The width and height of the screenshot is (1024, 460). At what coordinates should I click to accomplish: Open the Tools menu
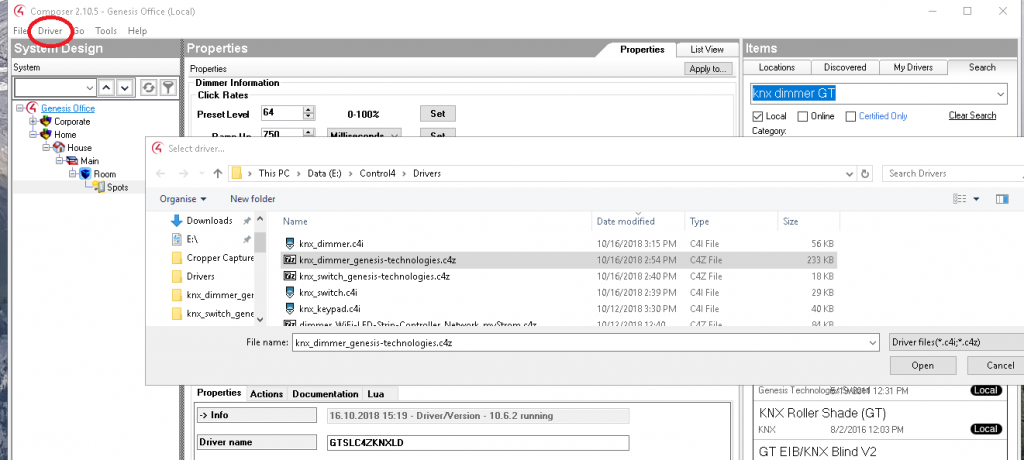(x=106, y=31)
